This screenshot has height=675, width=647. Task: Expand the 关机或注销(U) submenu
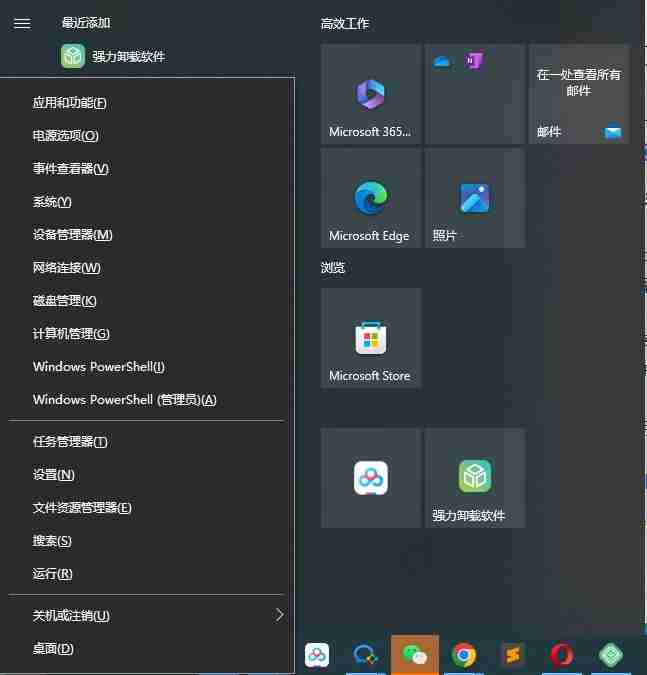(150, 616)
